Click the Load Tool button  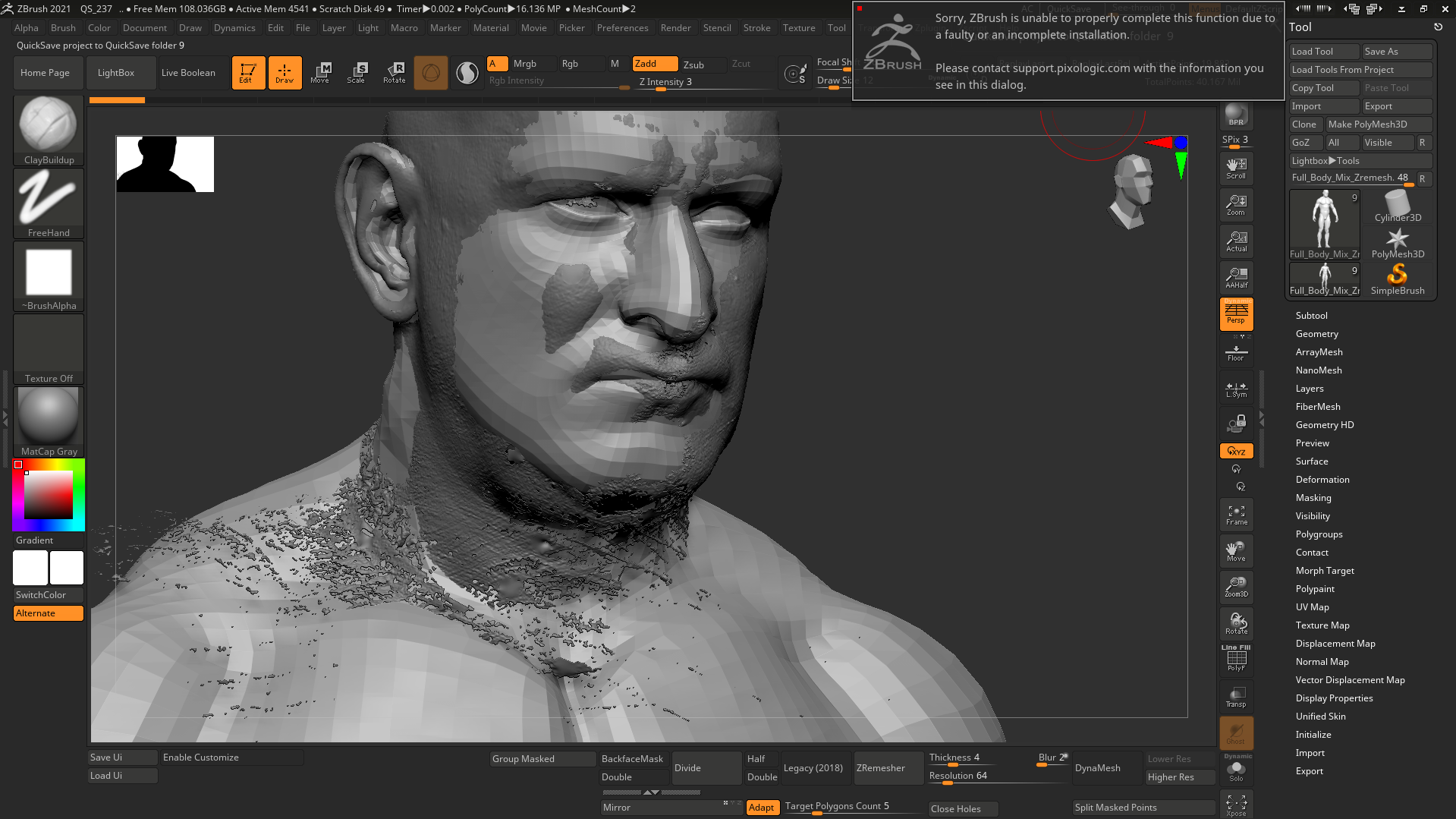pyautogui.click(x=1324, y=52)
